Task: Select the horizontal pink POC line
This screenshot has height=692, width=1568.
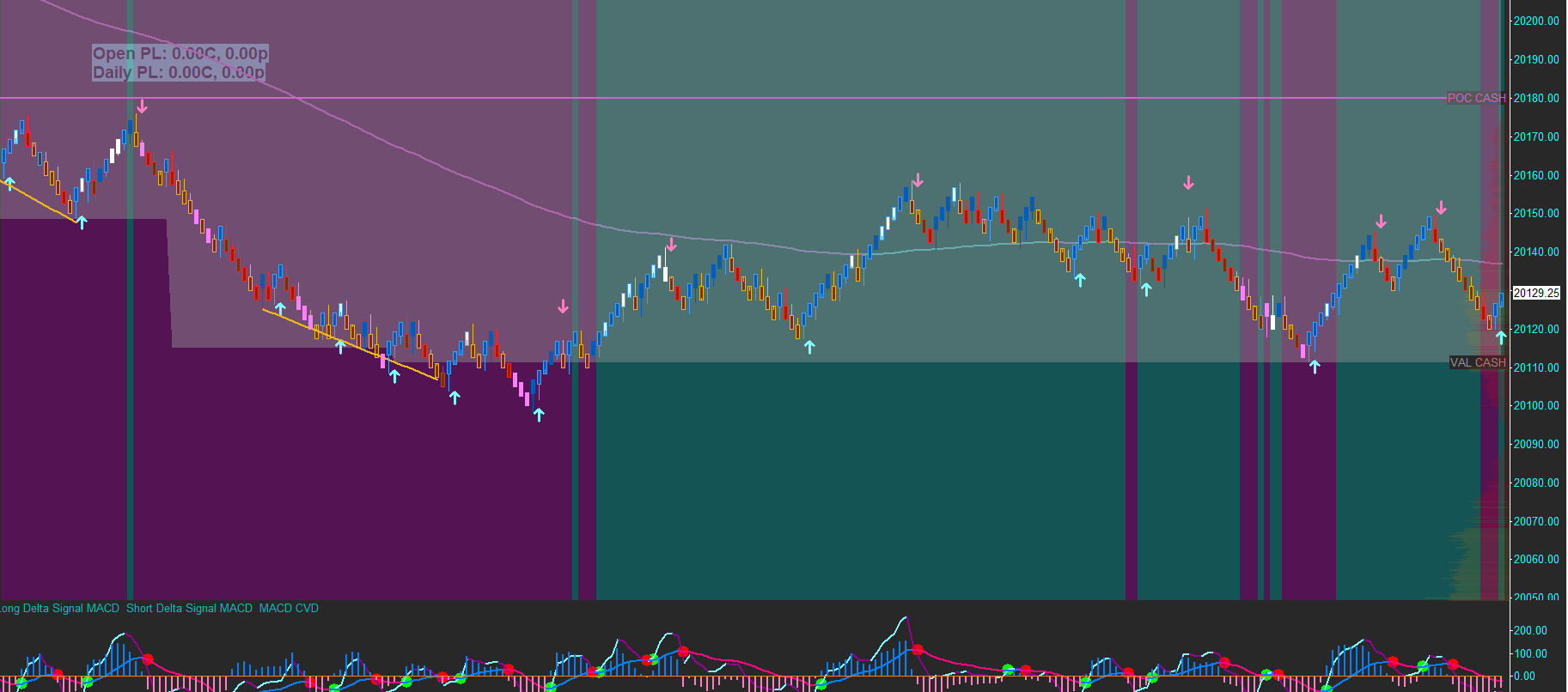Action: (773, 98)
